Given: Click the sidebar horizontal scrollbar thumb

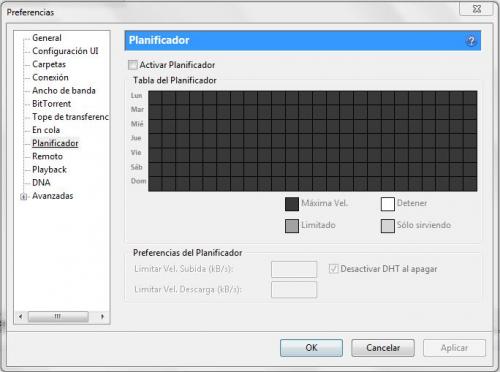Looking at the screenshot, I should click(x=58, y=316).
